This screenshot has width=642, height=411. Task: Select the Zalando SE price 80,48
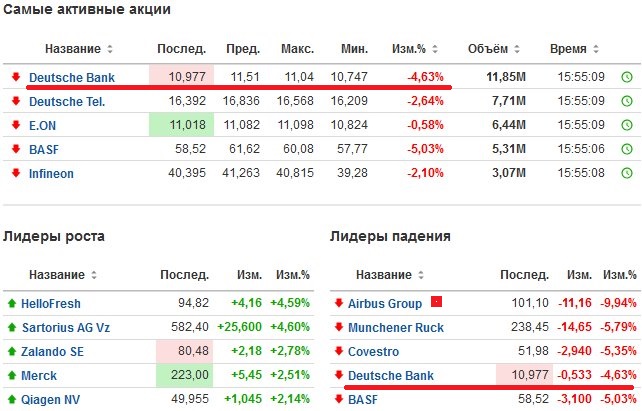click(193, 351)
